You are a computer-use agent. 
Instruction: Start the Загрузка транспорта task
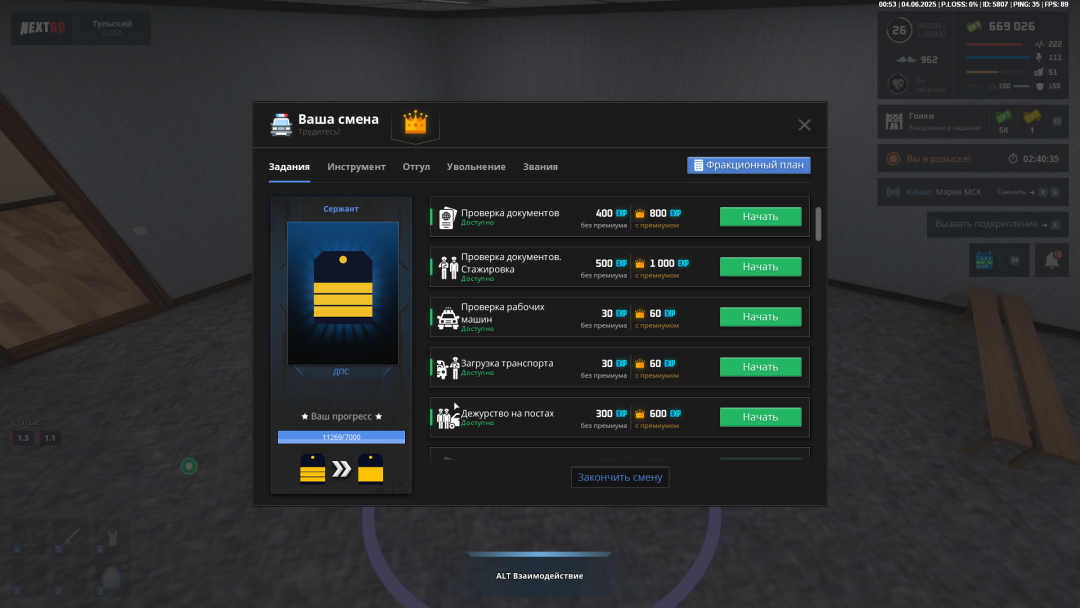760,367
